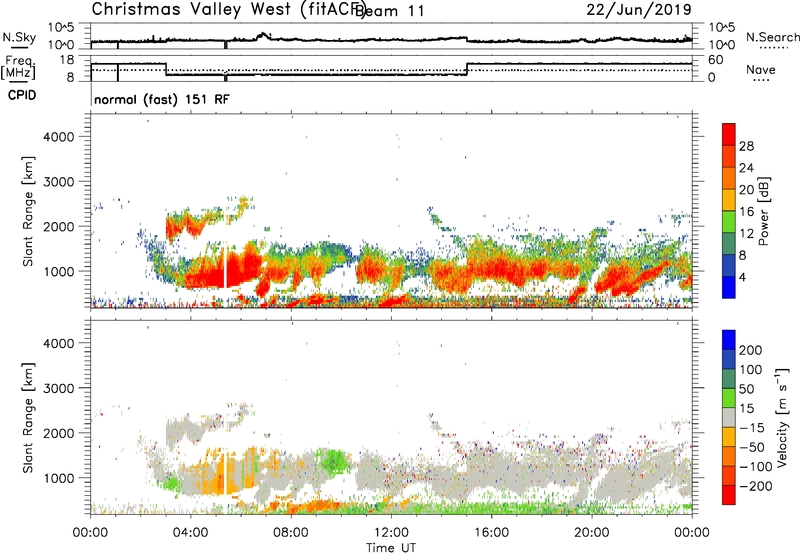Click the 'CPID' label

coord(22,95)
